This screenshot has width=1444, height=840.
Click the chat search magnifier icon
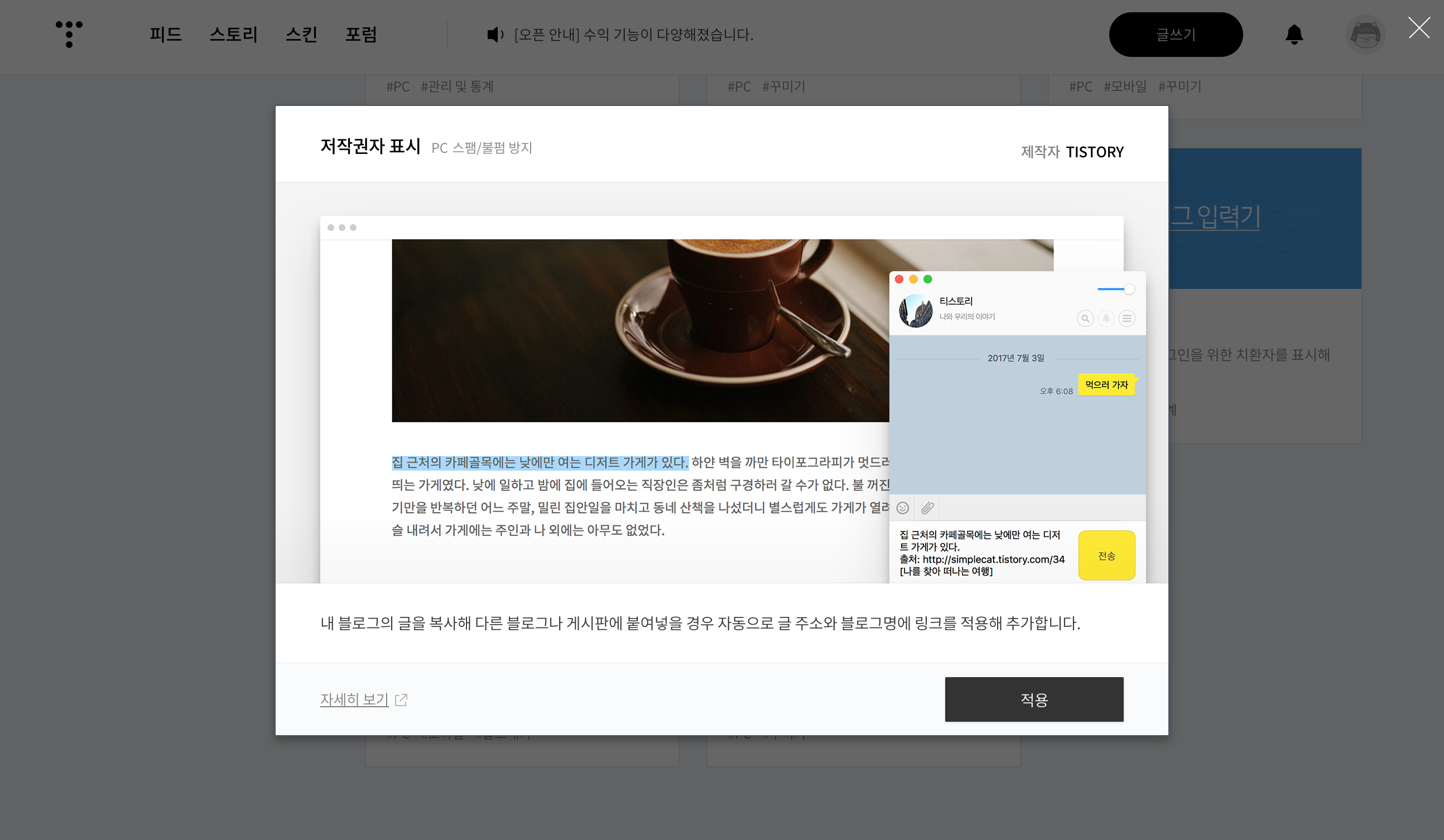[1085, 318]
